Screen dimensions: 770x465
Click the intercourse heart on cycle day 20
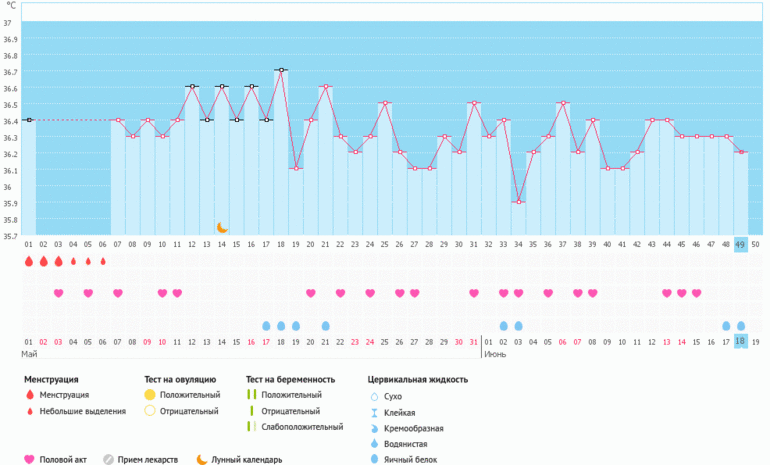coord(311,293)
